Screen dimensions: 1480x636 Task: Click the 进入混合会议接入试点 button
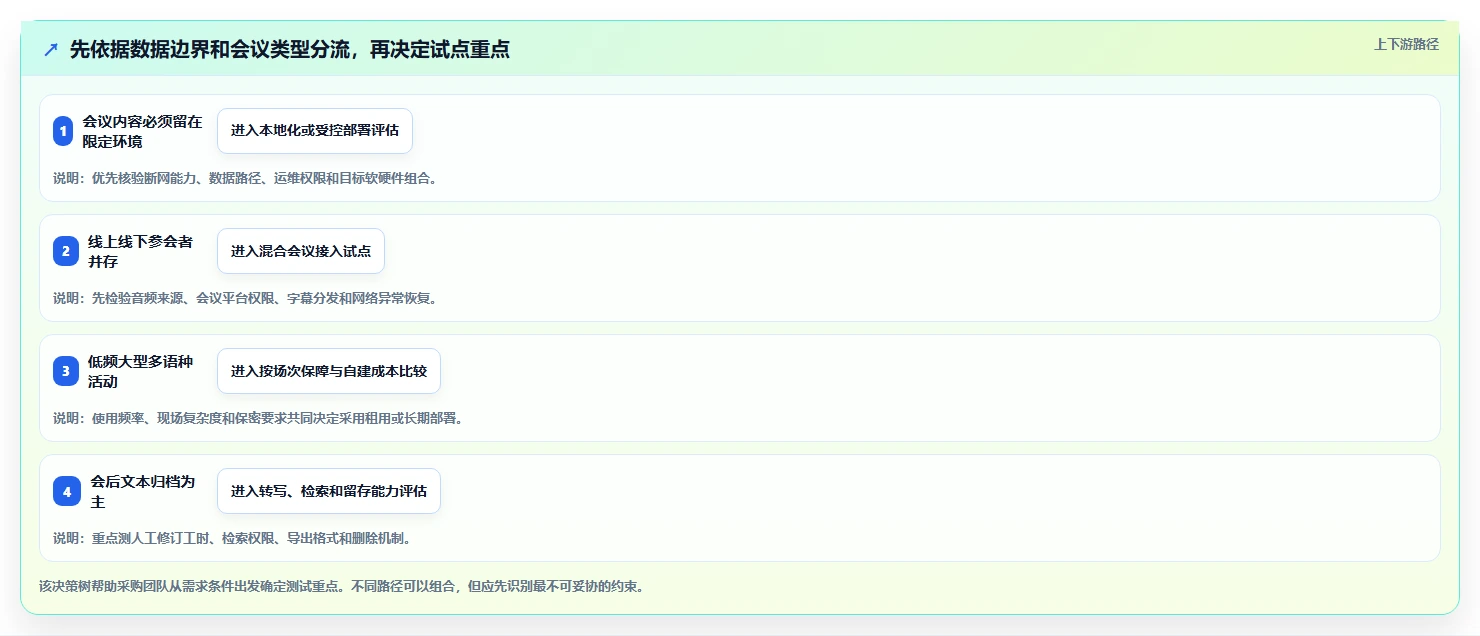pos(301,251)
